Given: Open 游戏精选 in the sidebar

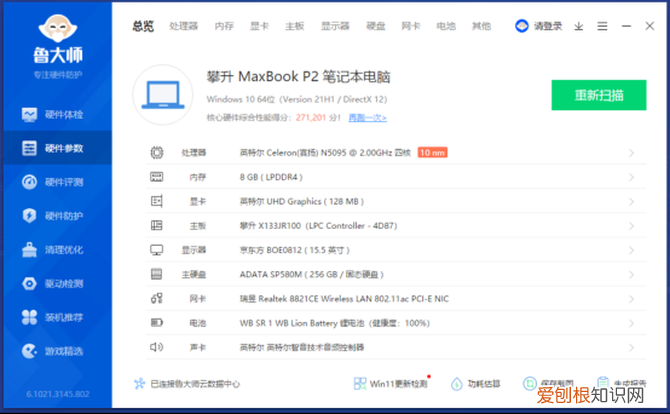Looking at the screenshot, I should click(x=58, y=351).
